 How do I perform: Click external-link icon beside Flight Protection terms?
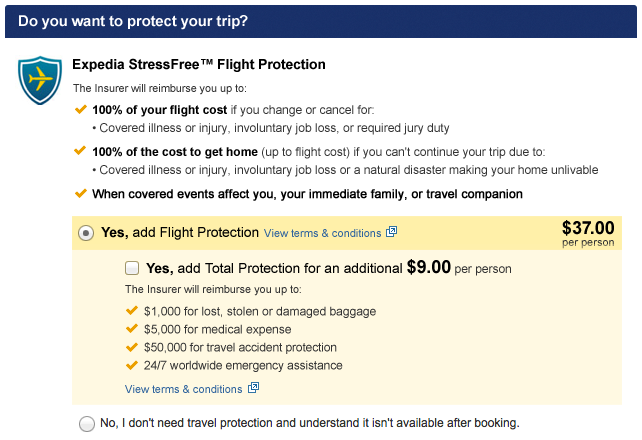[392, 232]
